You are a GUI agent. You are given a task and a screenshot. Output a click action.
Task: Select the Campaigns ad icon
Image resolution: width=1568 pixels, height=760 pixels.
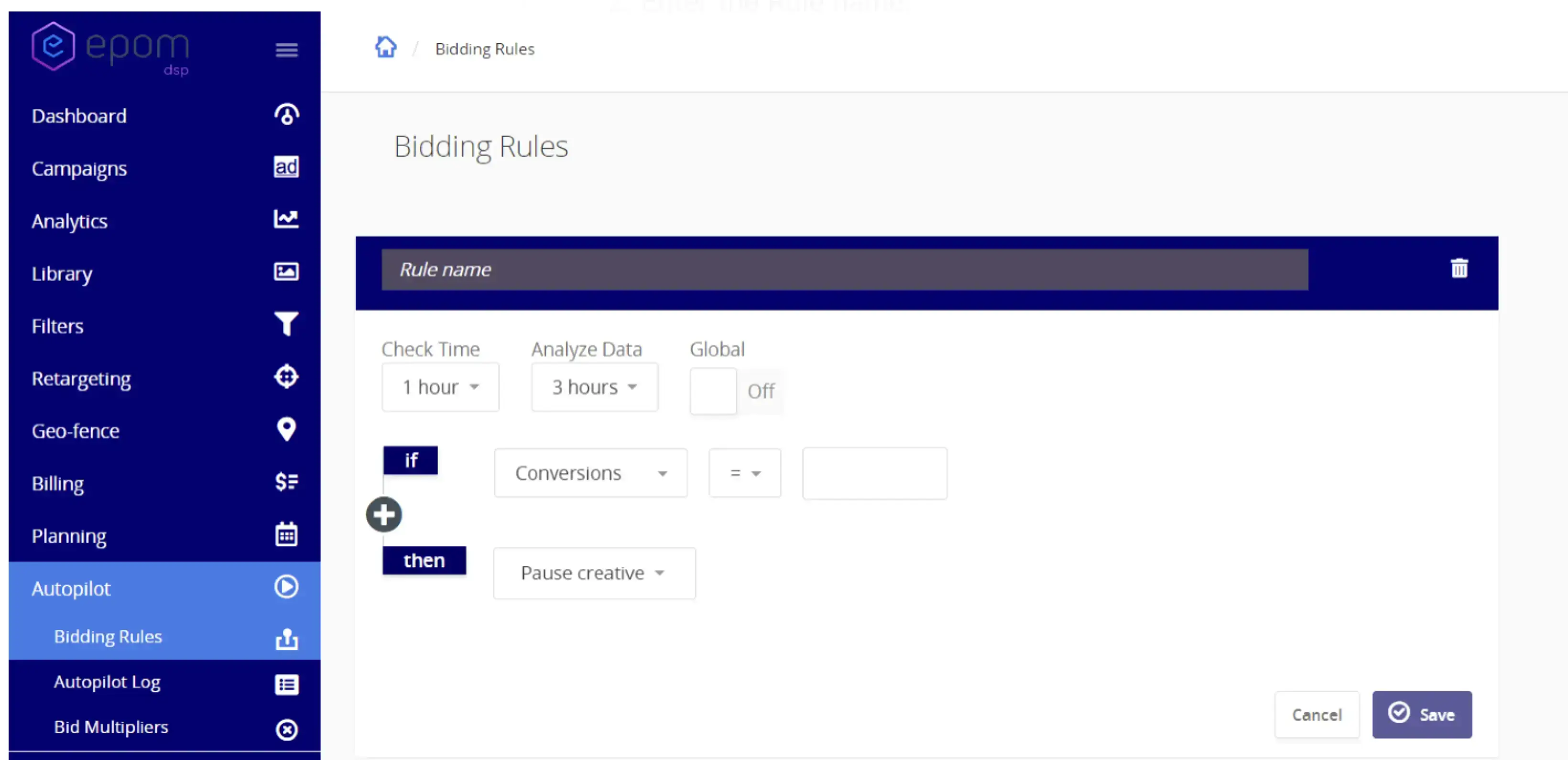coord(286,167)
